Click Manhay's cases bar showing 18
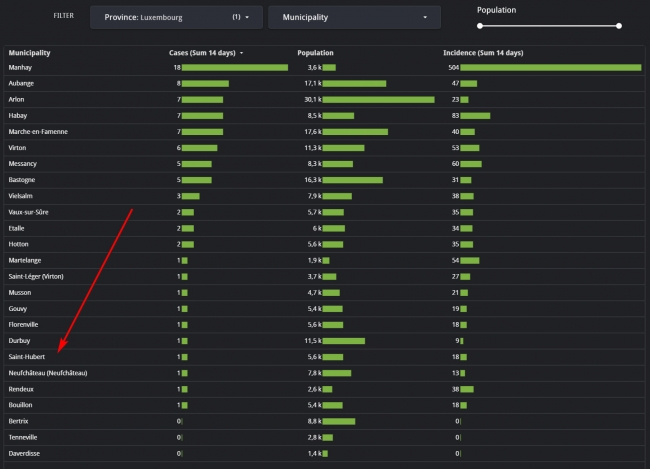Screen dimensions: 650x469 235,68
